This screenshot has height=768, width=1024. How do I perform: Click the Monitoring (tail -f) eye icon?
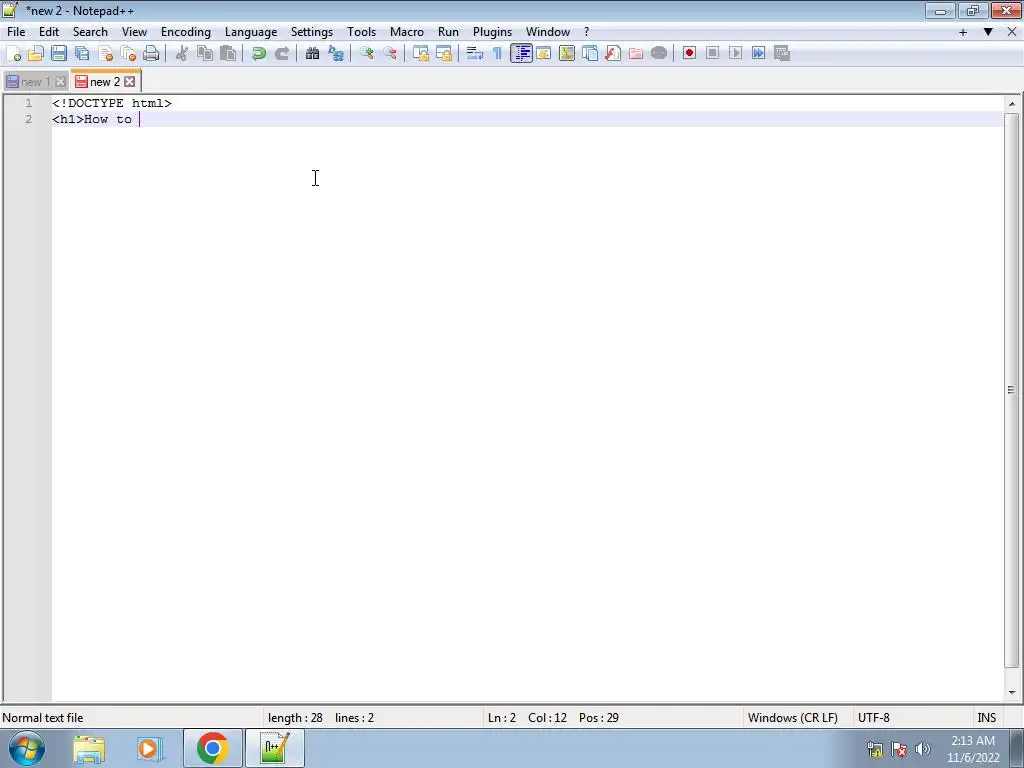coord(659,54)
